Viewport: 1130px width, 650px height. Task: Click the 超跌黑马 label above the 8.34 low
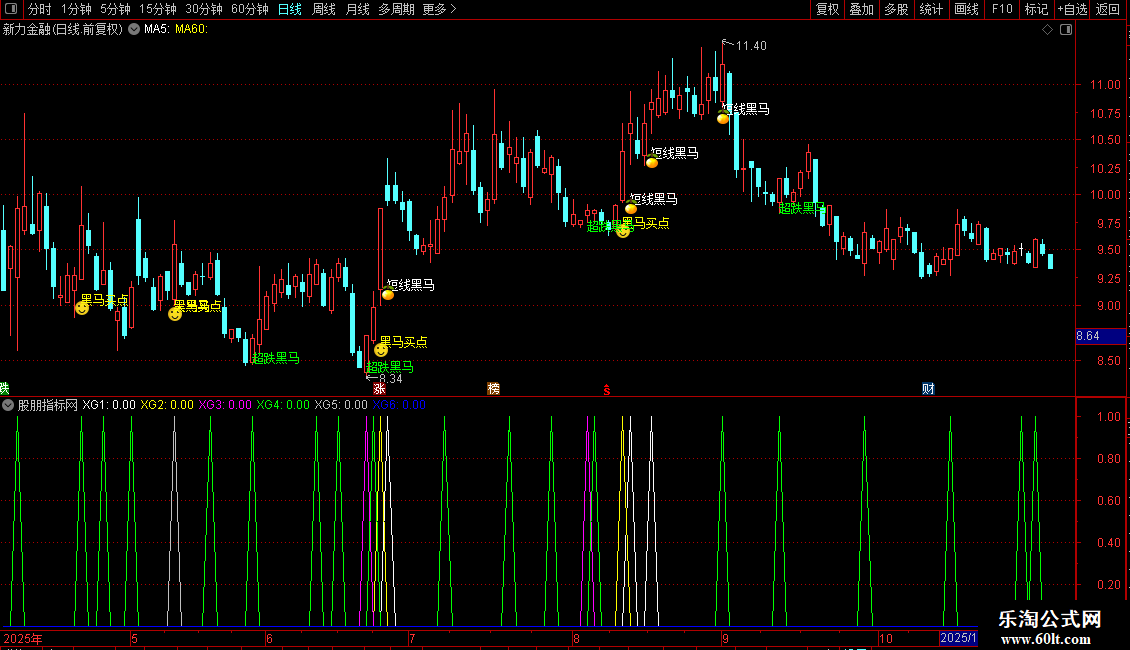pos(390,367)
